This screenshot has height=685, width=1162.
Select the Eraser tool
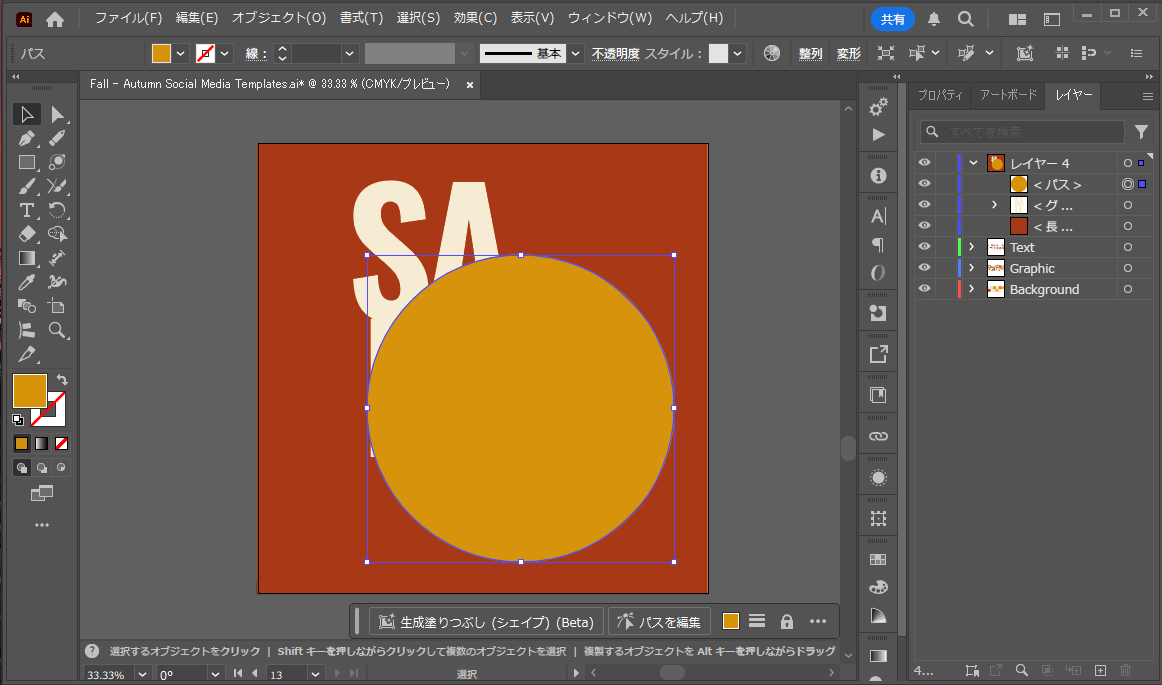point(27,234)
